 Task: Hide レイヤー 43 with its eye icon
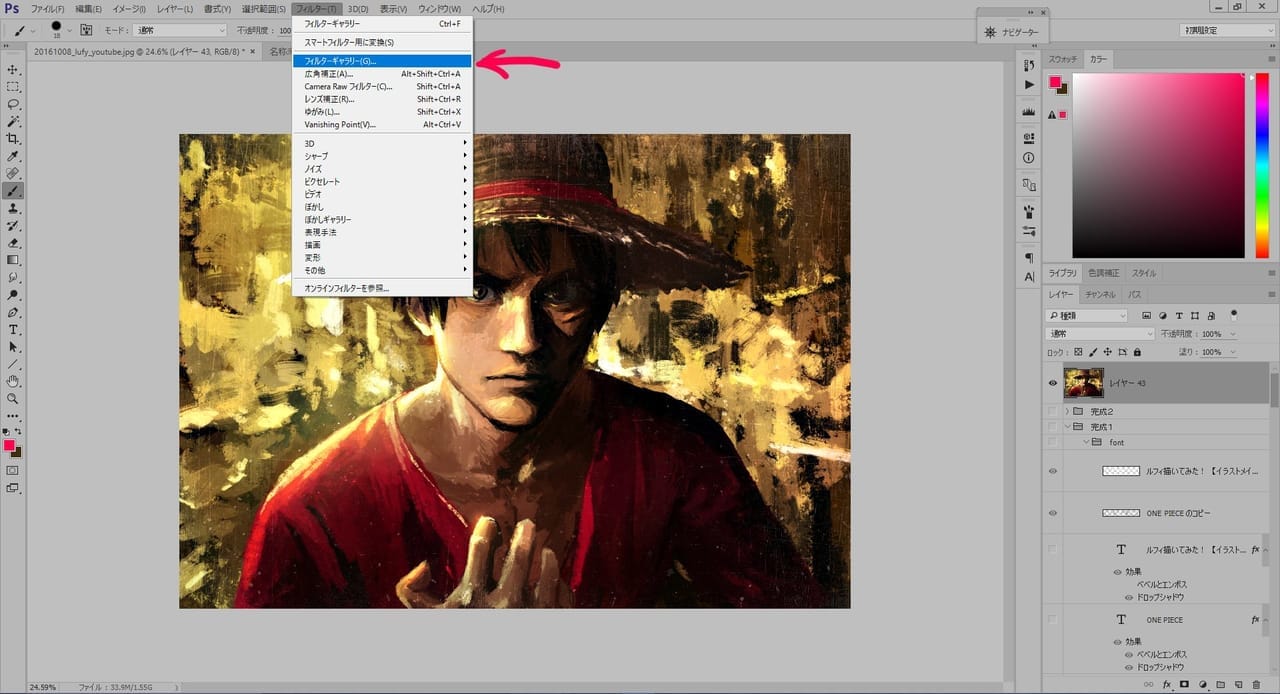point(1052,383)
